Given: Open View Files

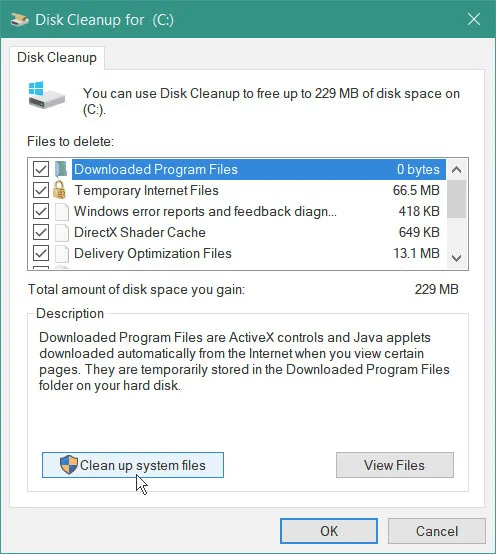Looking at the screenshot, I should coord(395,465).
